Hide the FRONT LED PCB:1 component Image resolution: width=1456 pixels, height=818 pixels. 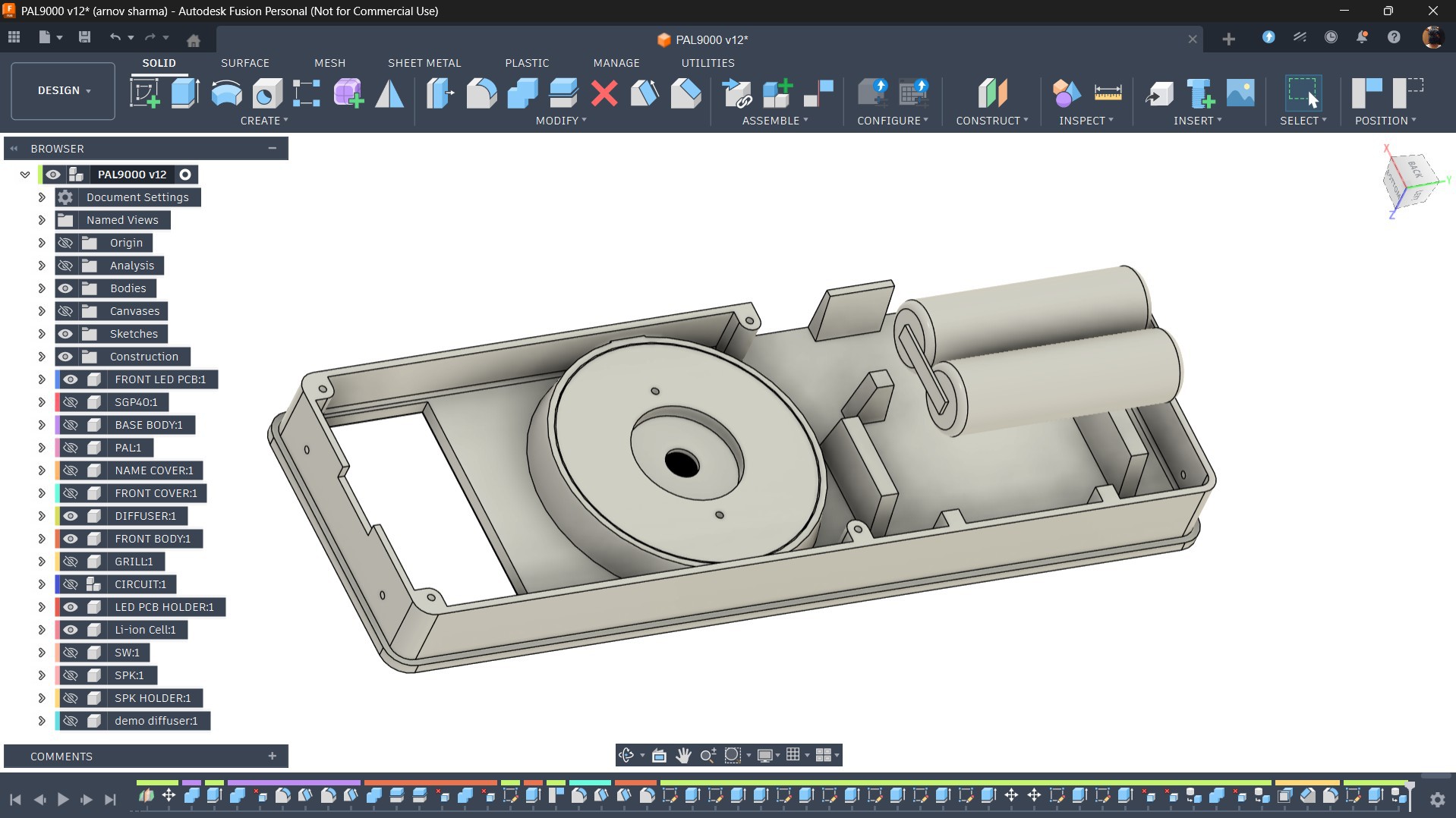(x=71, y=379)
